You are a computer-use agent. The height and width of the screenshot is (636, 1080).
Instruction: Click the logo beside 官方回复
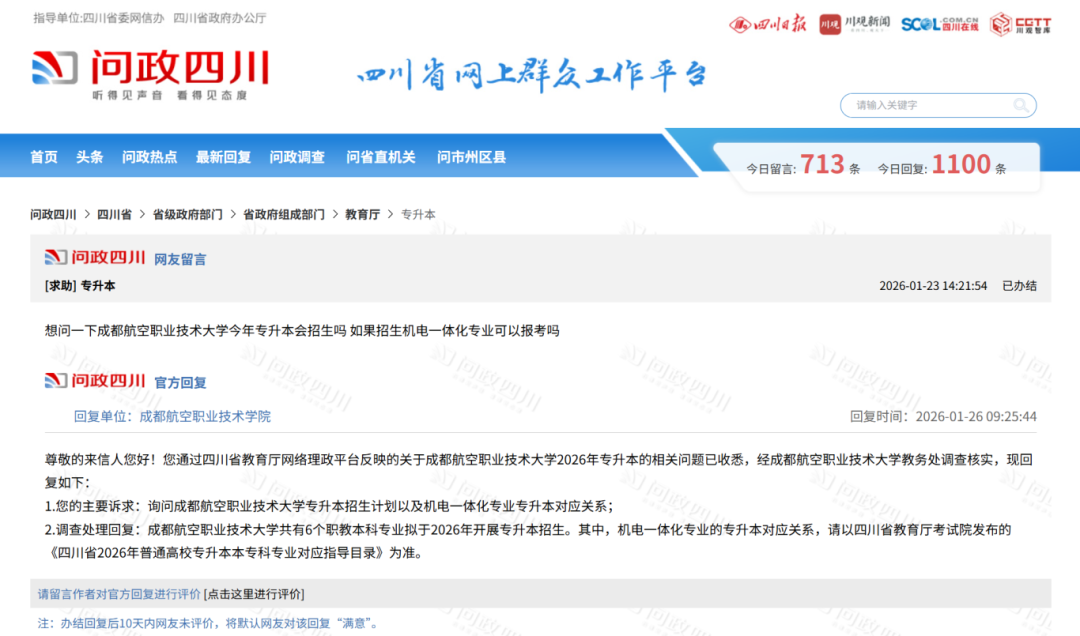[95, 381]
